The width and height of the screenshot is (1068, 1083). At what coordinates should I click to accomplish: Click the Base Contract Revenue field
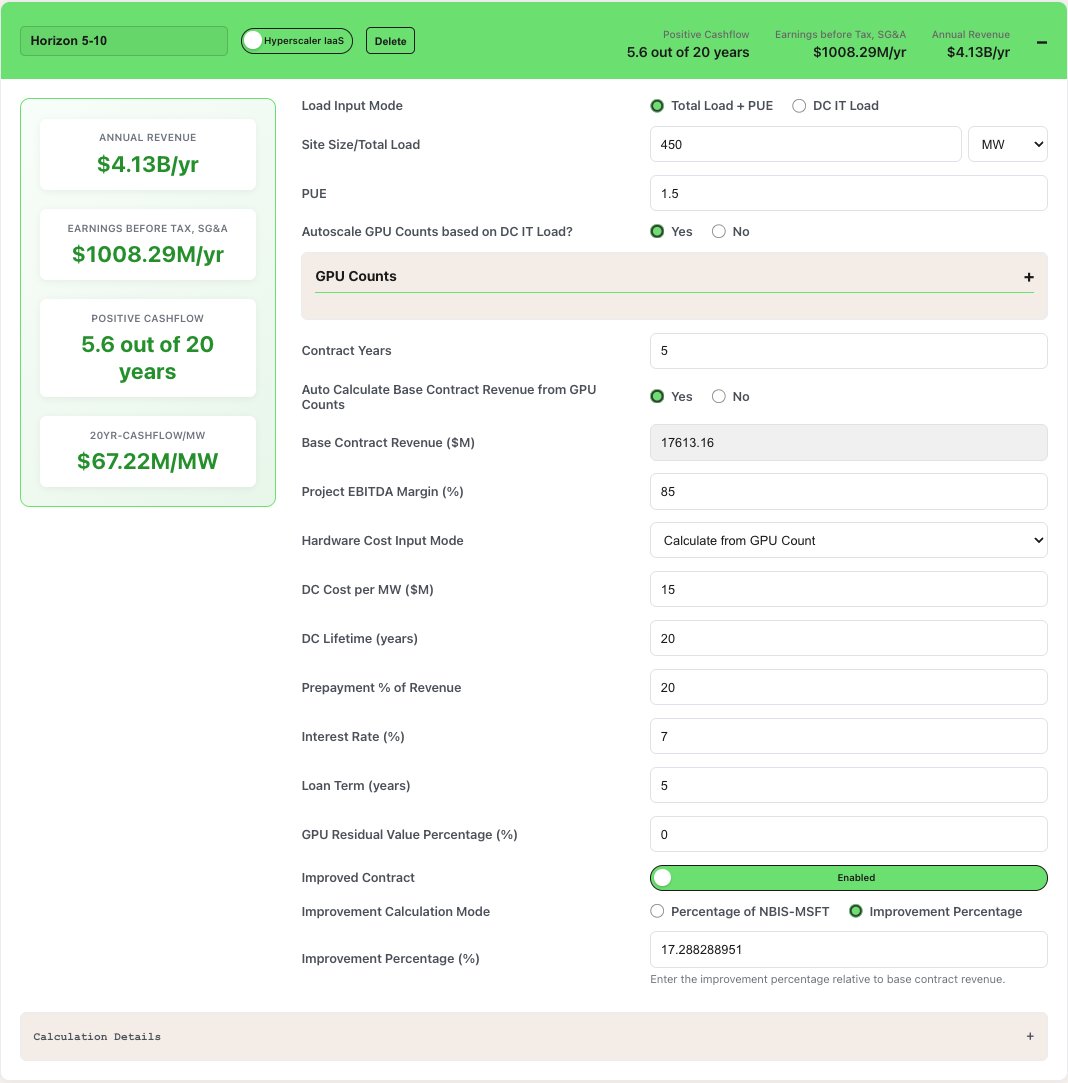click(848, 443)
